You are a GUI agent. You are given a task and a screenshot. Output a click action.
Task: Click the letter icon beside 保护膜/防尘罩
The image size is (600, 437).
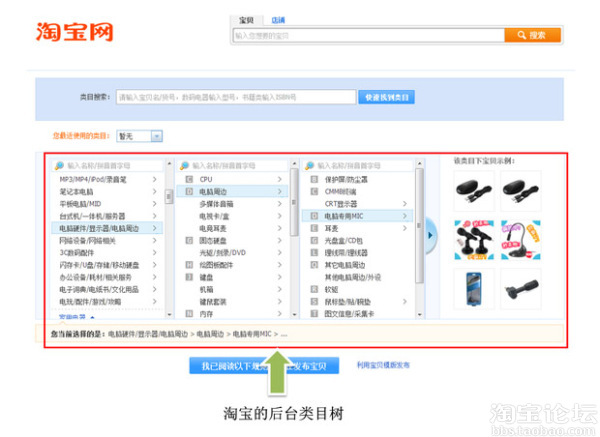point(314,179)
